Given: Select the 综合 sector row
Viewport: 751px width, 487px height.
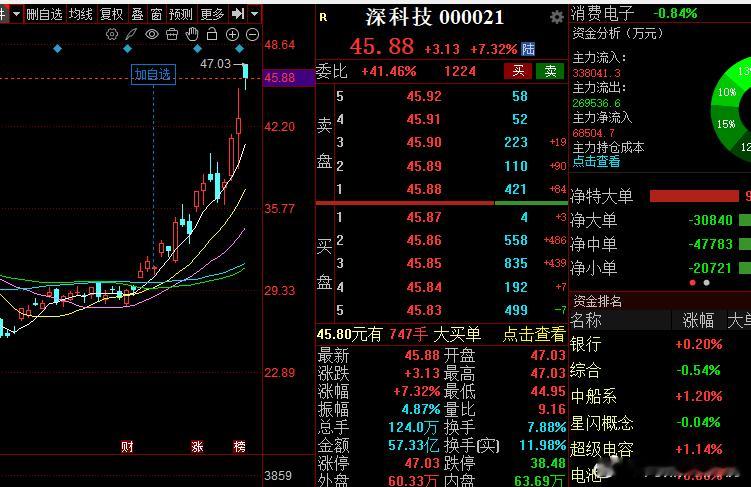Looking at the screenshot, I should [x=660, y=370].
